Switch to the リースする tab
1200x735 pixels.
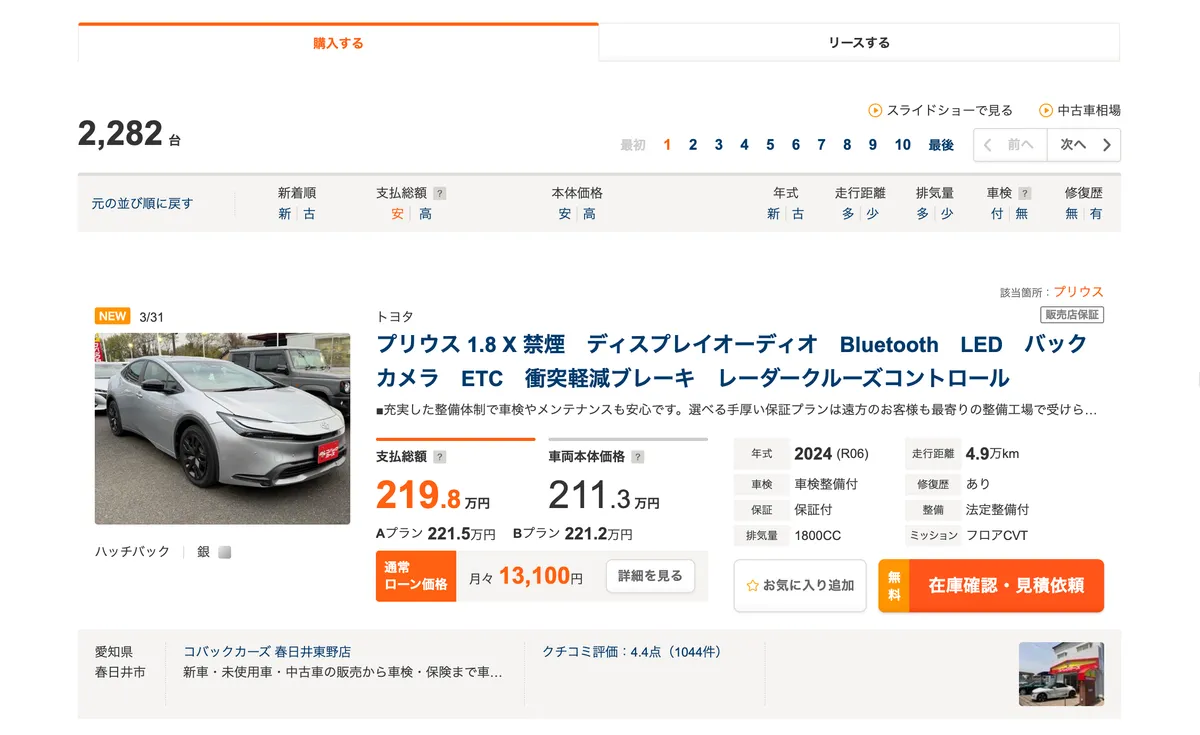858,42
